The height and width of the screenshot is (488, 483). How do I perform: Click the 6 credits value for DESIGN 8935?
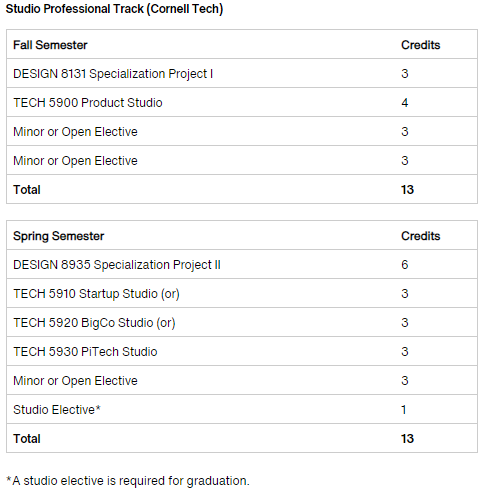point(405,265)
